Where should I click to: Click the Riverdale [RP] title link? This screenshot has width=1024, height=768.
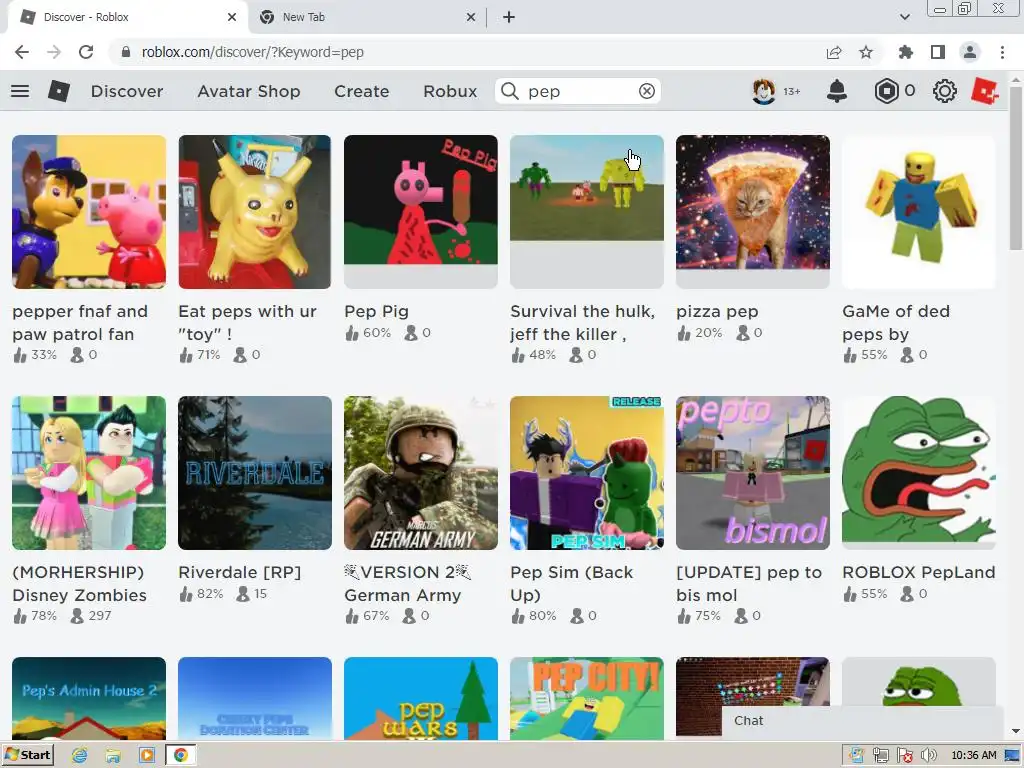pyautogui.click(x=240, y=572)
